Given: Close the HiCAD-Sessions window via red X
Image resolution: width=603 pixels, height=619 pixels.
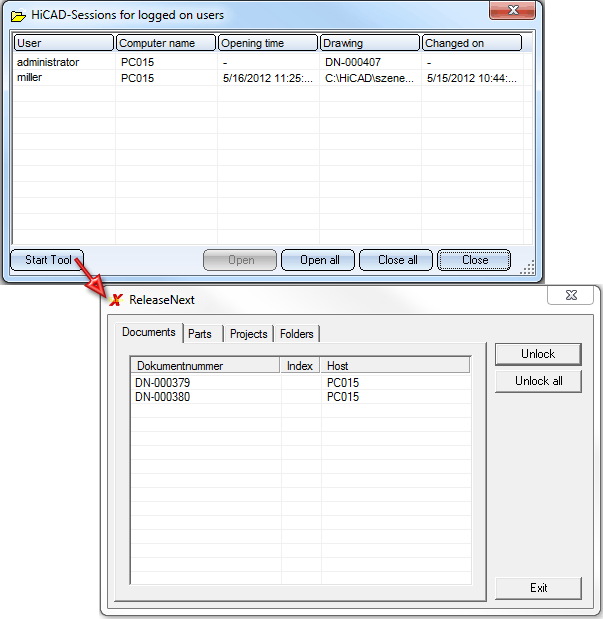Looking at the screenshot, I should [x=513, y=10].
